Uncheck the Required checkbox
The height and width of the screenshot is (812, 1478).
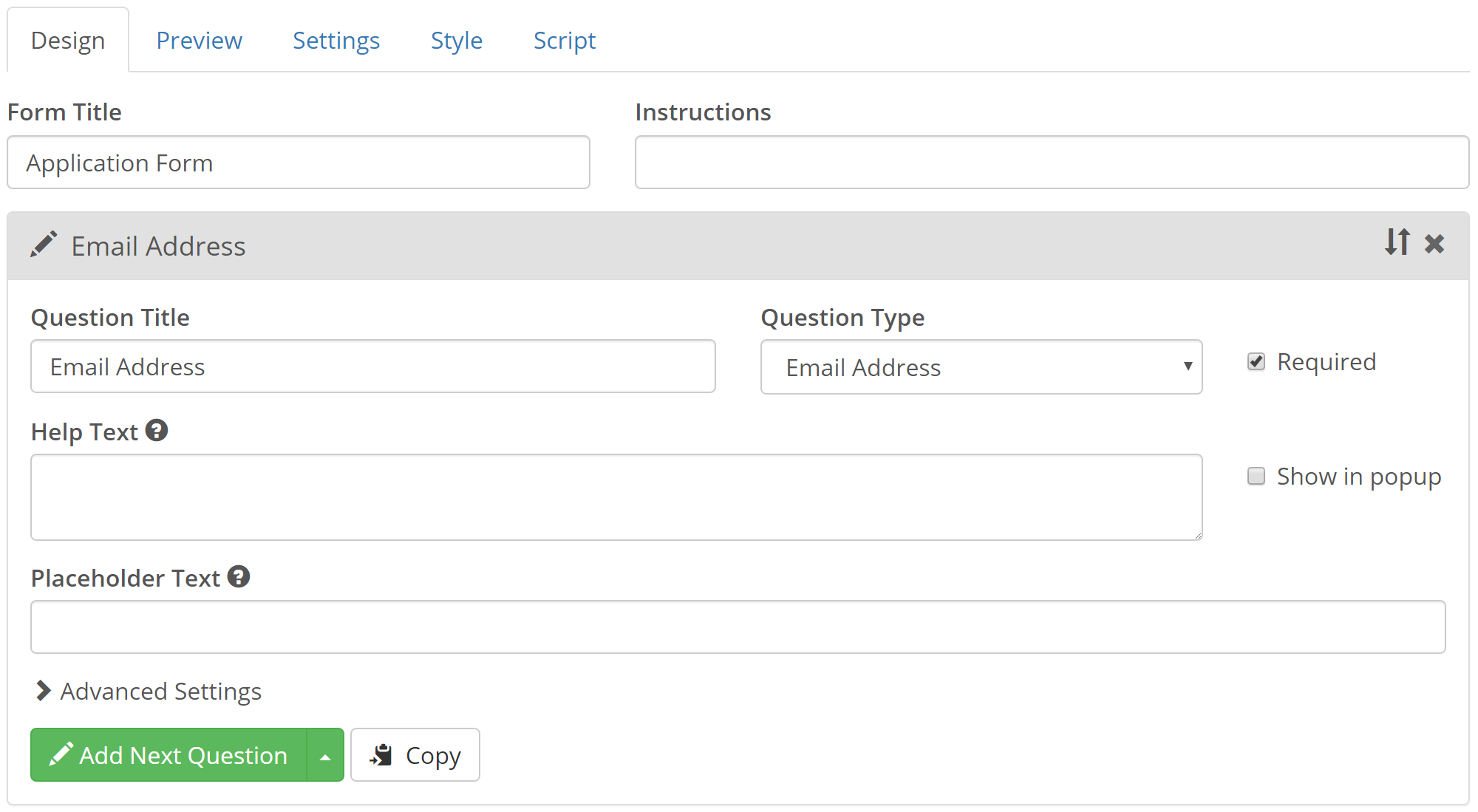(x=1256, y=362)
